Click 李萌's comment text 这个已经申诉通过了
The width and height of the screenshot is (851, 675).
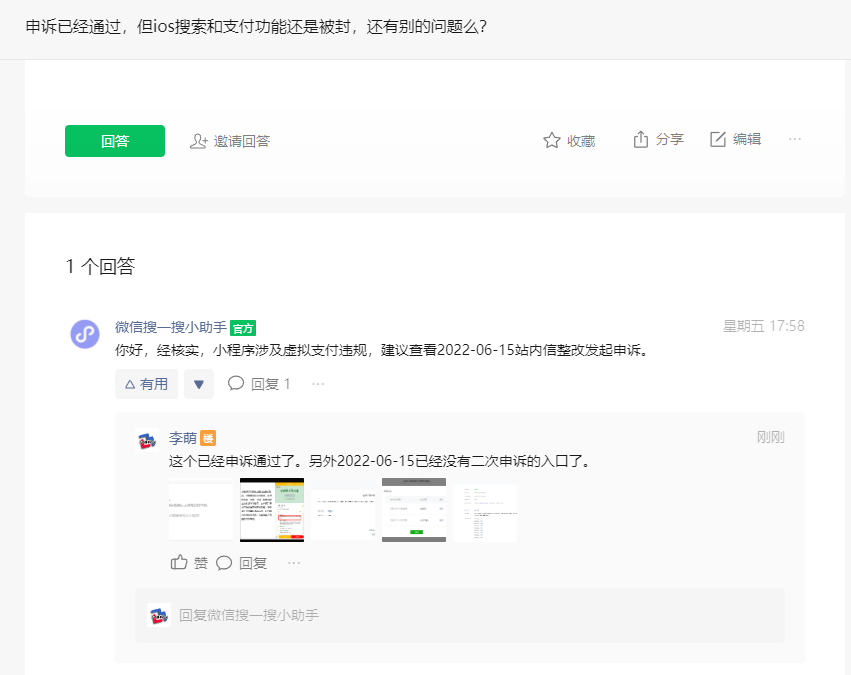click(379, 461)
